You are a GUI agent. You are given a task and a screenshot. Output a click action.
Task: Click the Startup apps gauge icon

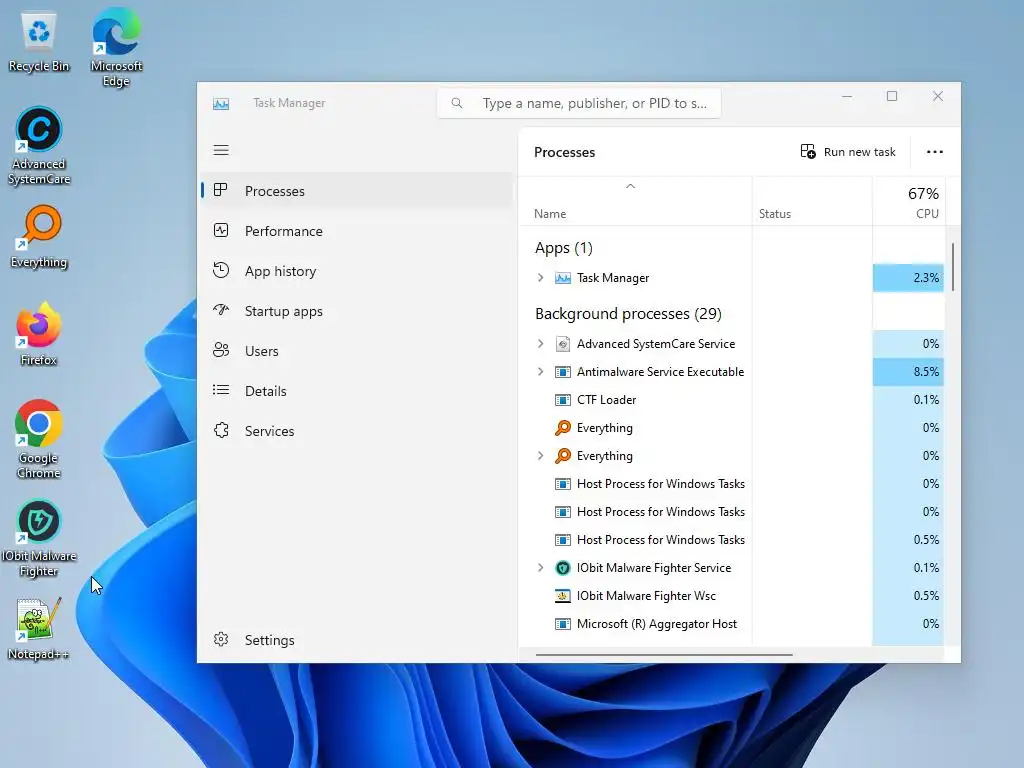click(x=221, y=310)
